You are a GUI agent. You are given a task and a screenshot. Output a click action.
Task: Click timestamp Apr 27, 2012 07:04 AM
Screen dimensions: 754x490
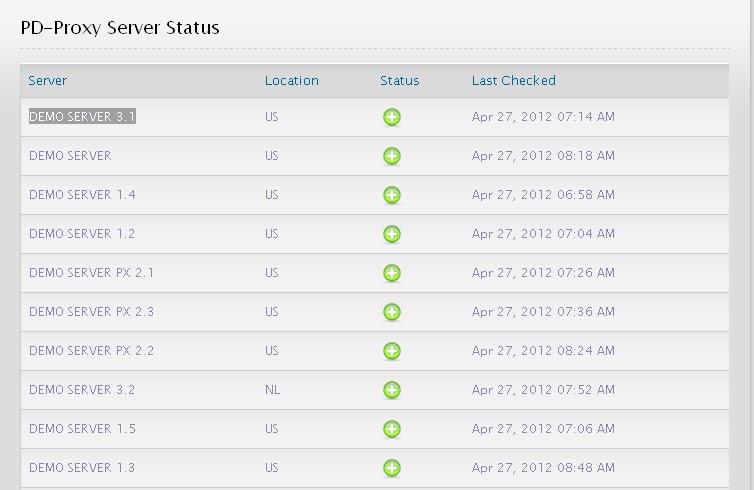(543, 234)
